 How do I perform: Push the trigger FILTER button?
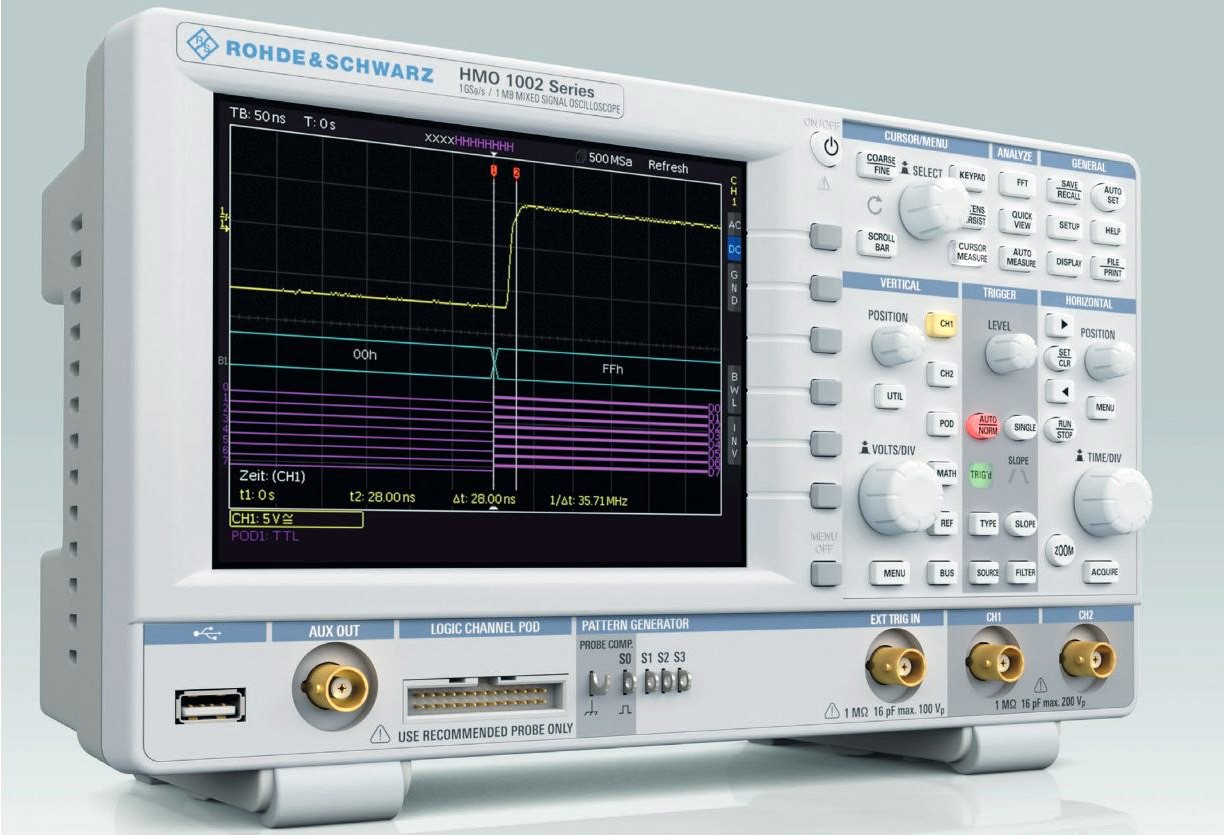tap(1022, 572)
